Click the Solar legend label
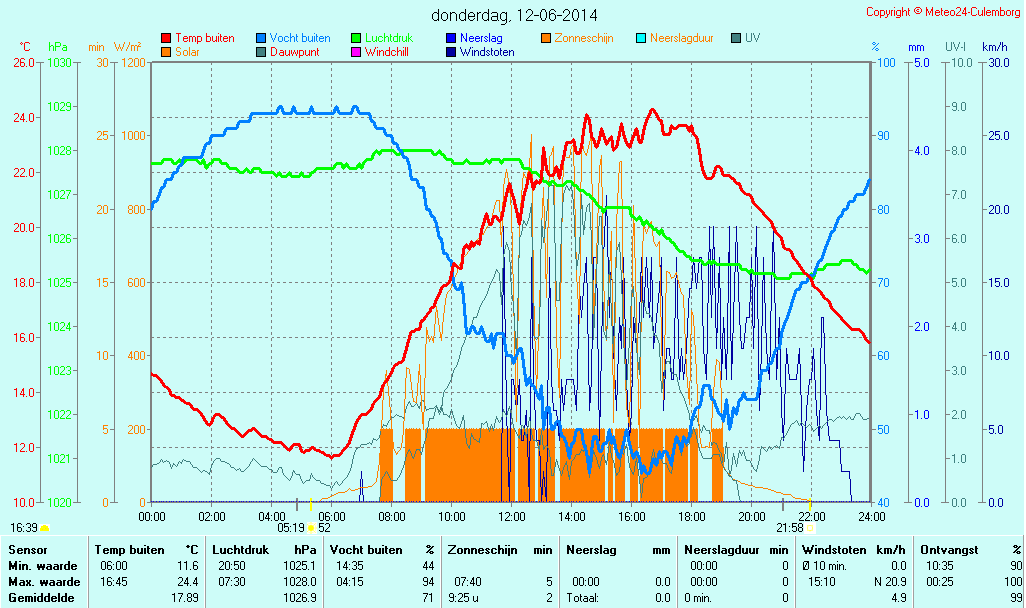The width and height of the screenshot is (1026, 608). pyautogui.click(x=187, y=51)
